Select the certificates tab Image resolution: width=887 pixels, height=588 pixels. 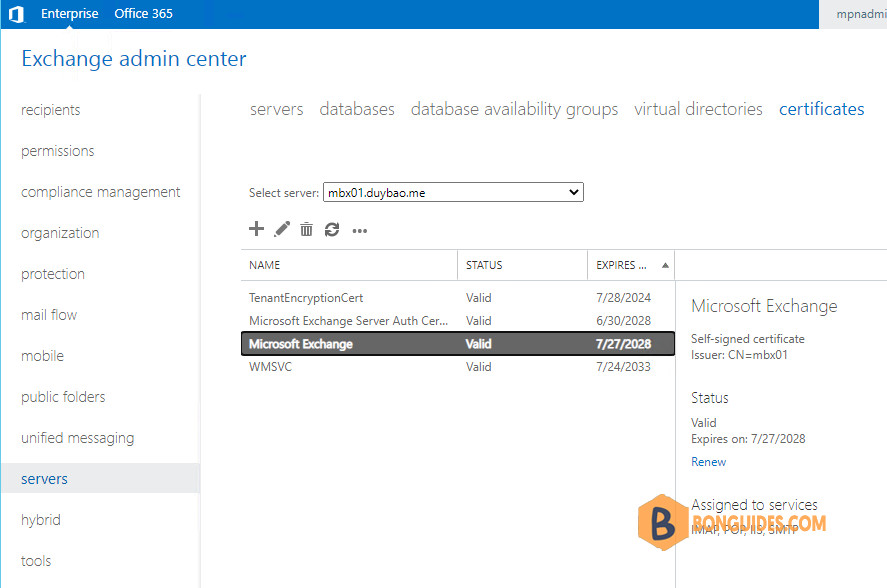pyautogui.click(x=821, y=109)
